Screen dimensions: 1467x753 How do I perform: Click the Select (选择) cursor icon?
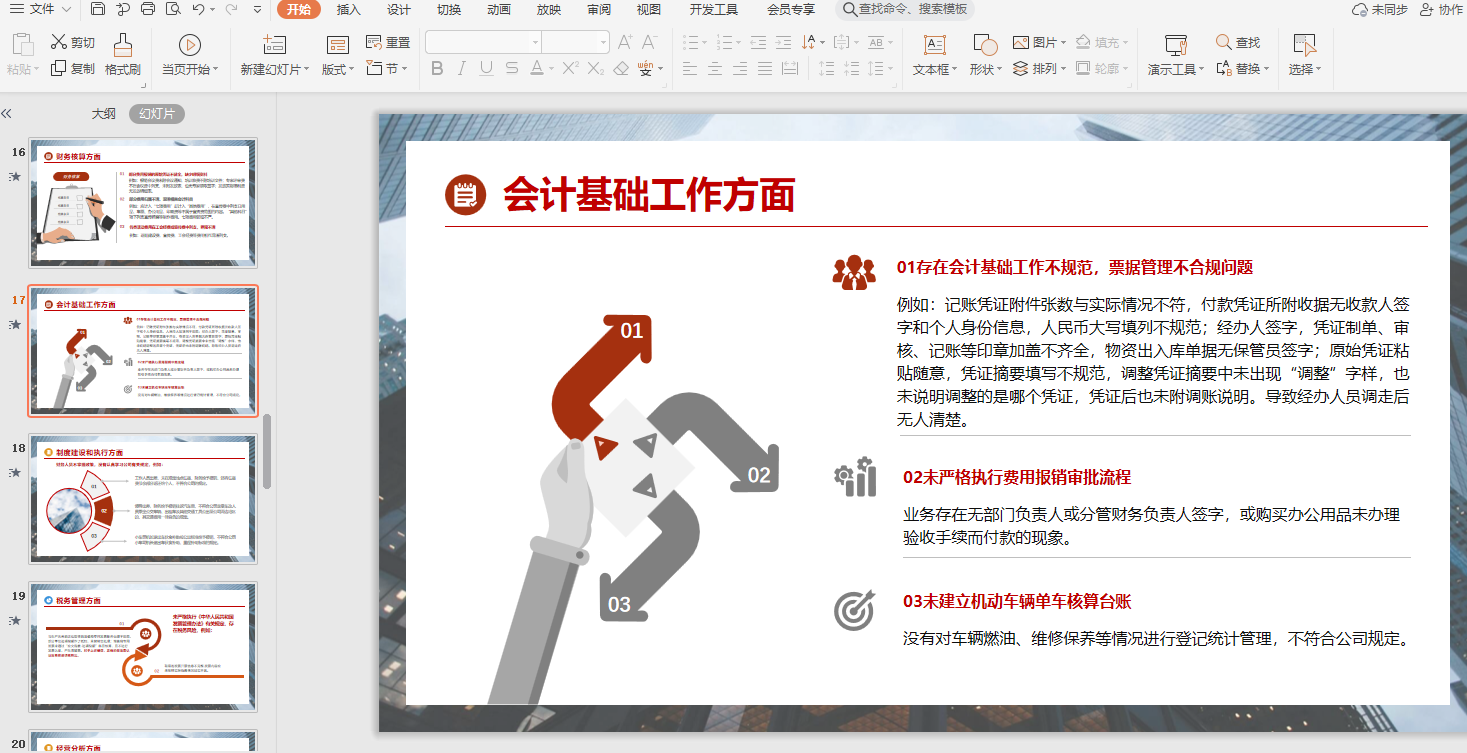(1304, 45)
